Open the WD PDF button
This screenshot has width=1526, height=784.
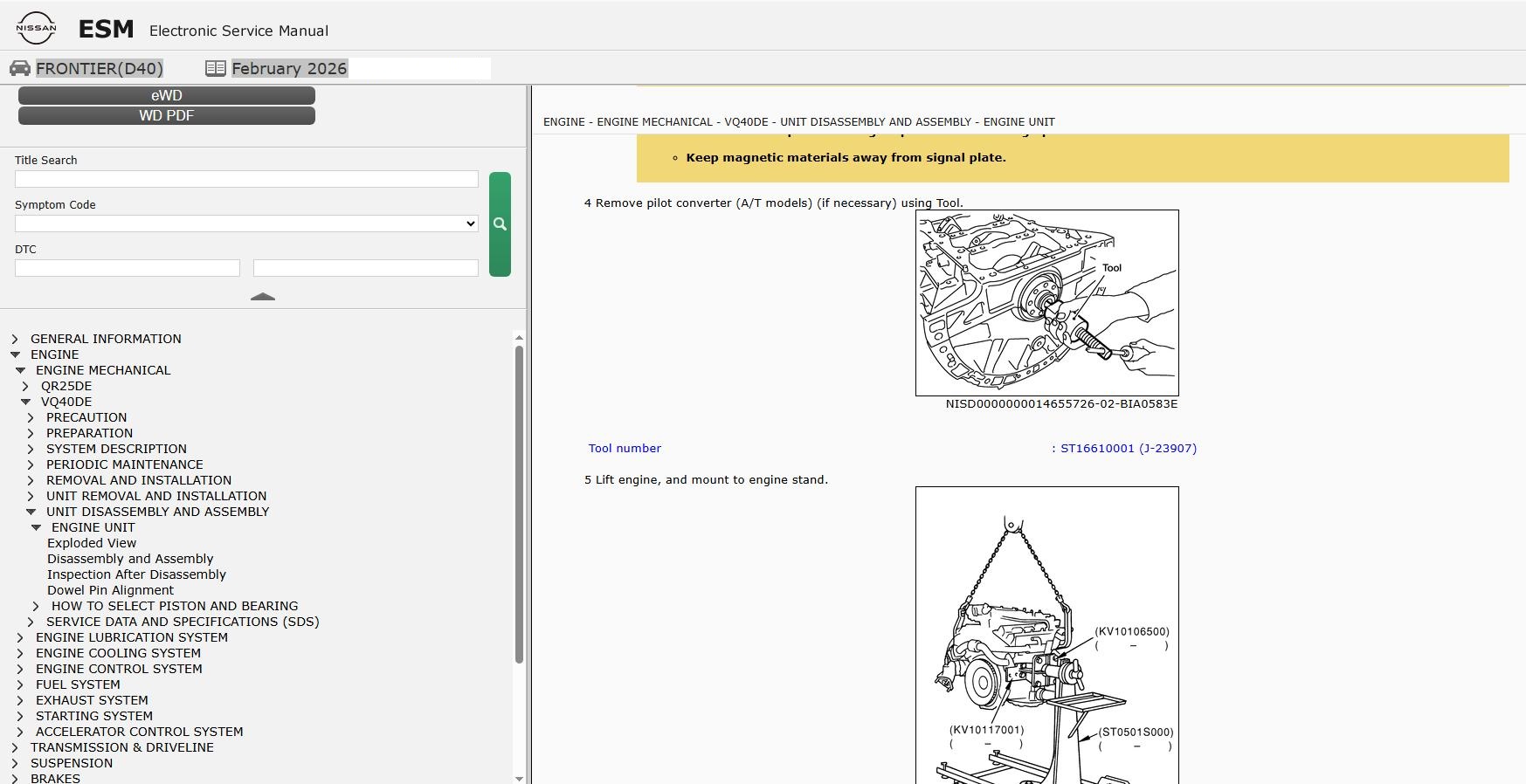(x=167, y=115)
